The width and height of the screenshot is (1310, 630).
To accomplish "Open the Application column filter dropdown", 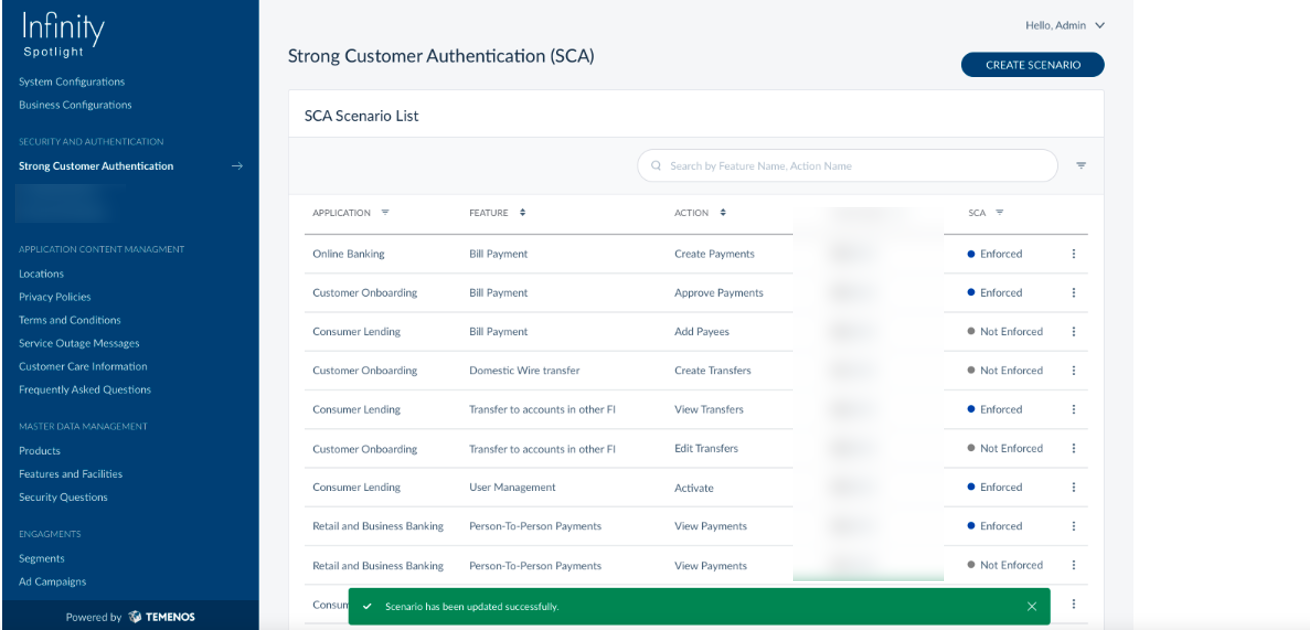I will pyautogui.click(x=385, y=213).
